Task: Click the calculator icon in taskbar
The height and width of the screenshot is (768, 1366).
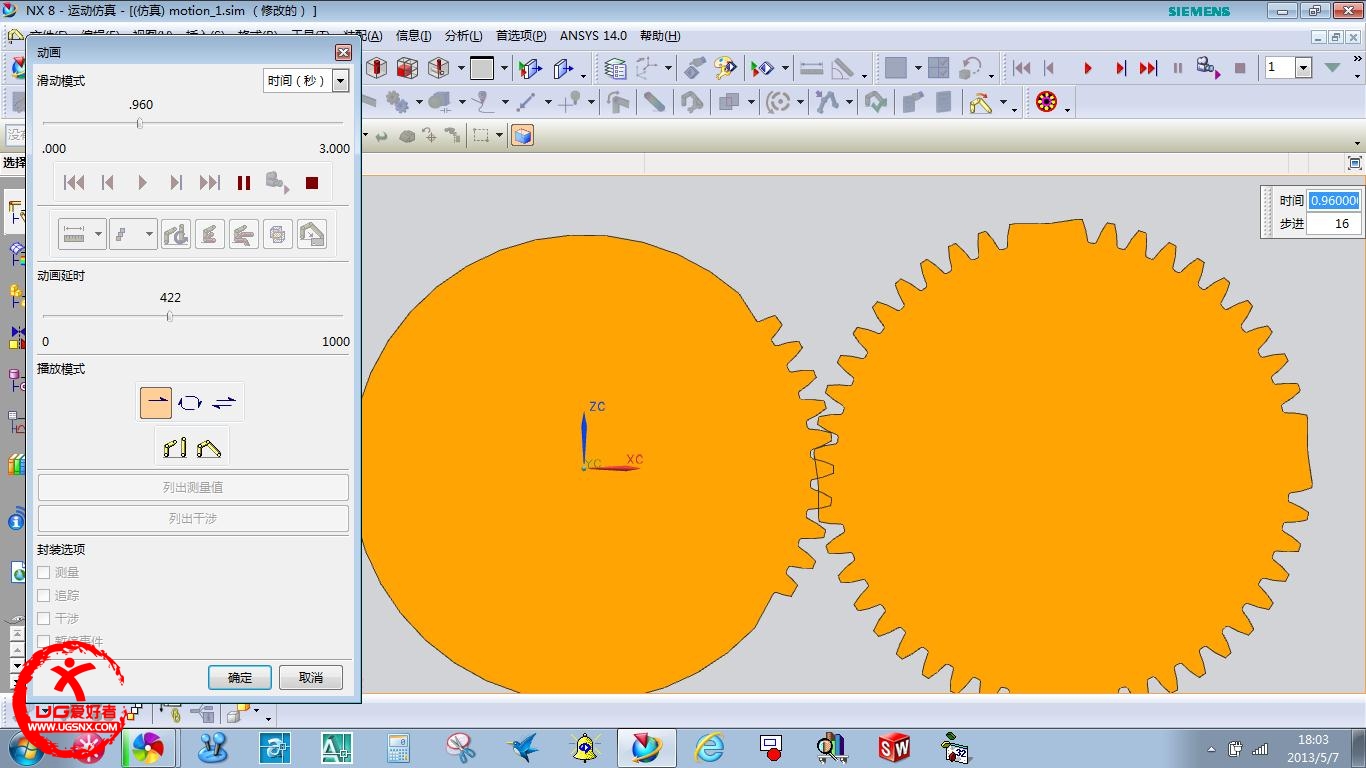Action: tap(398, 747)
